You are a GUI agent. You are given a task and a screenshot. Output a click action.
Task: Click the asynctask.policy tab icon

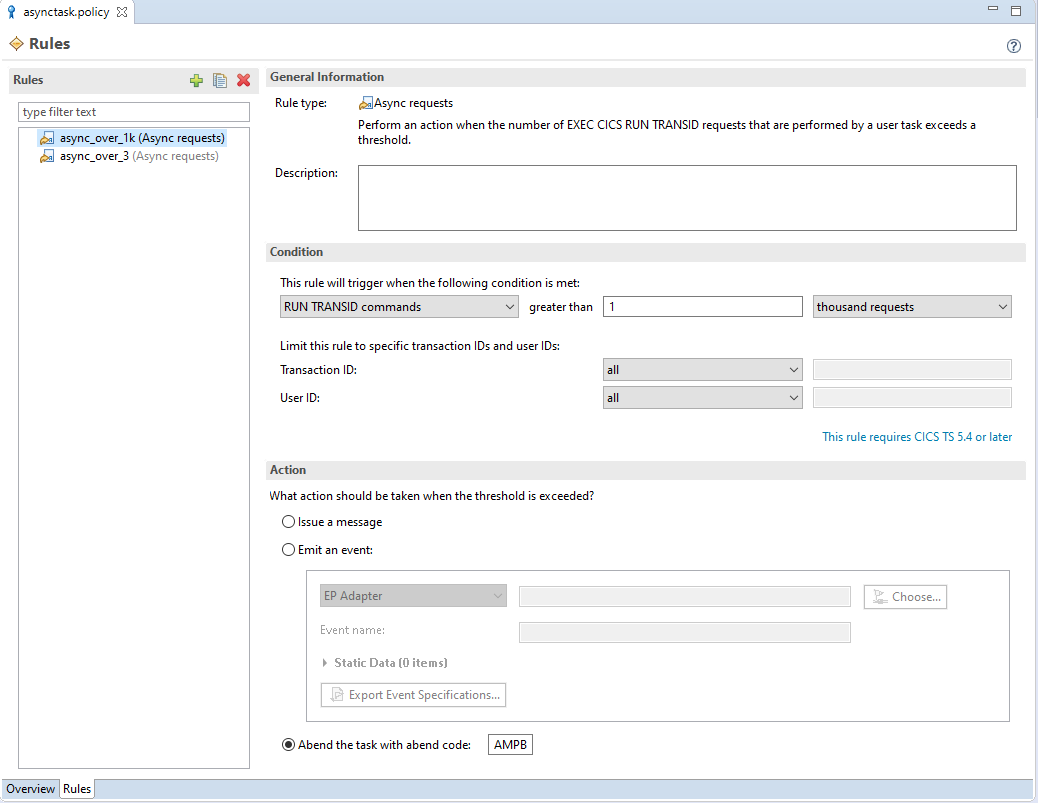10,13
